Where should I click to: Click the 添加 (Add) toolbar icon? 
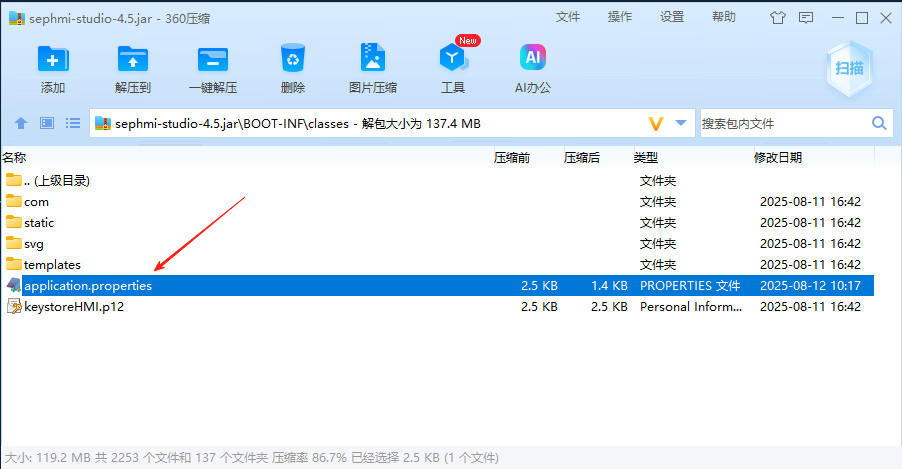point(53,59)
